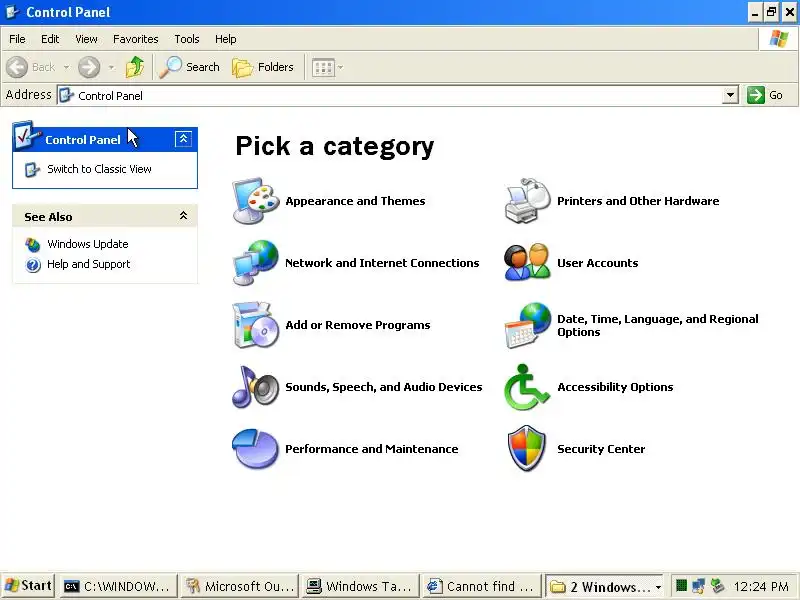Click the network computers tray icon
The height and width of the screenshot is (600, 800).
click(x=698, y=586)
